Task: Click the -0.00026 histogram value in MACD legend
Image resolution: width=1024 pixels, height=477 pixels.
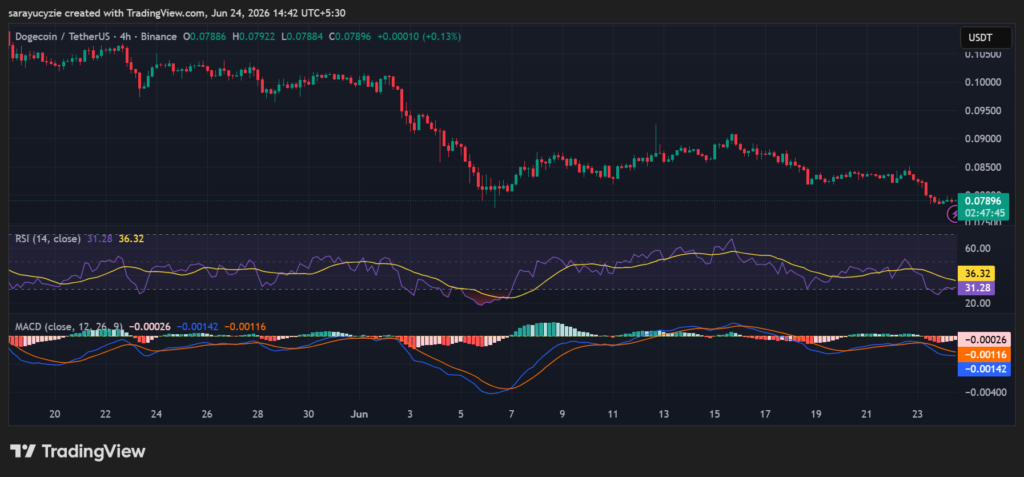Action: click(x=150, y=325)
